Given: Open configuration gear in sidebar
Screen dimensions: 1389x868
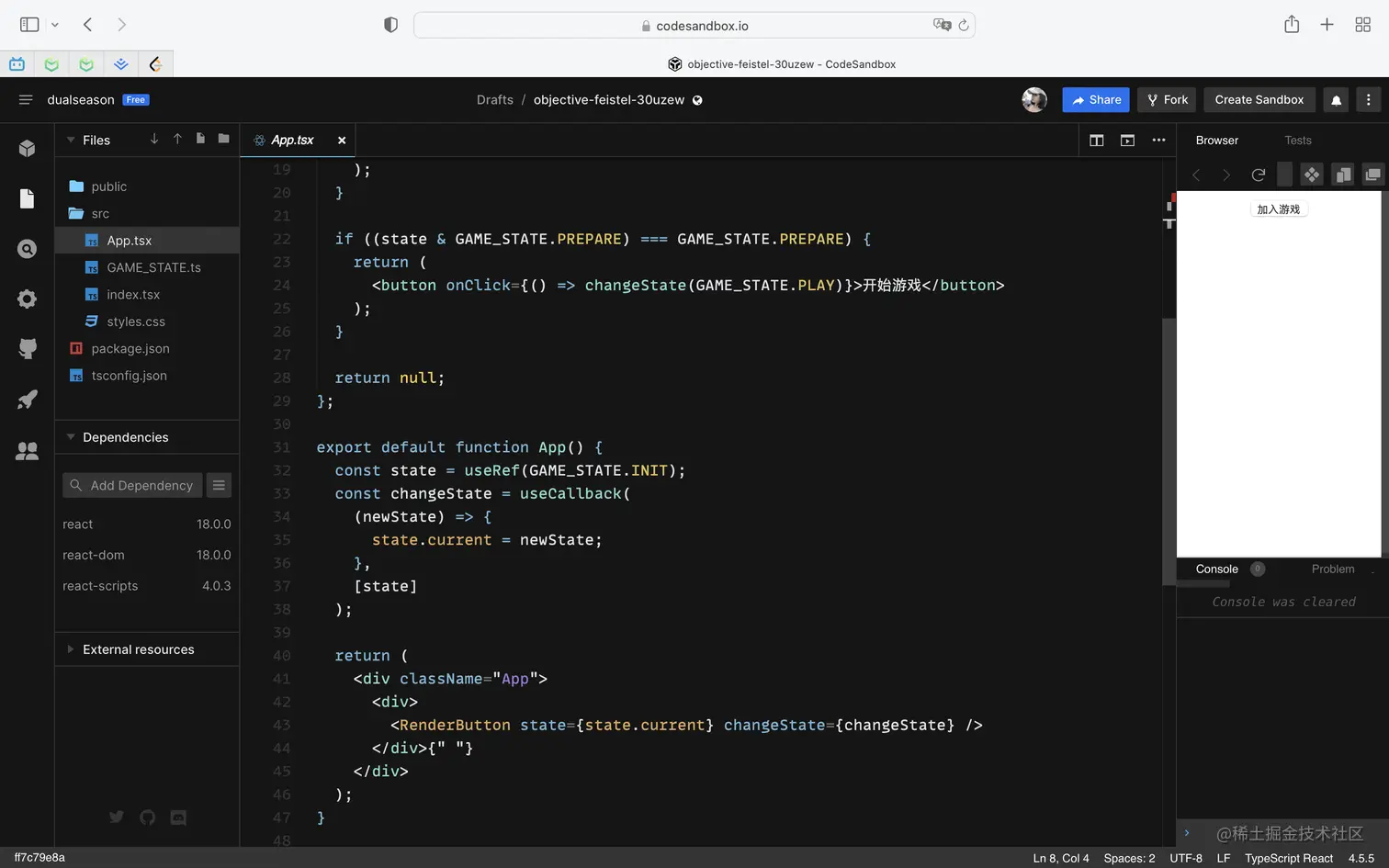Looking at the screenshot, I should (28, 299).
